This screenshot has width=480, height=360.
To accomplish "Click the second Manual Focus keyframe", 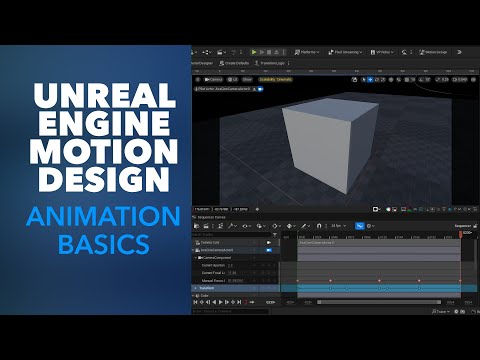I will coord(330,281).
